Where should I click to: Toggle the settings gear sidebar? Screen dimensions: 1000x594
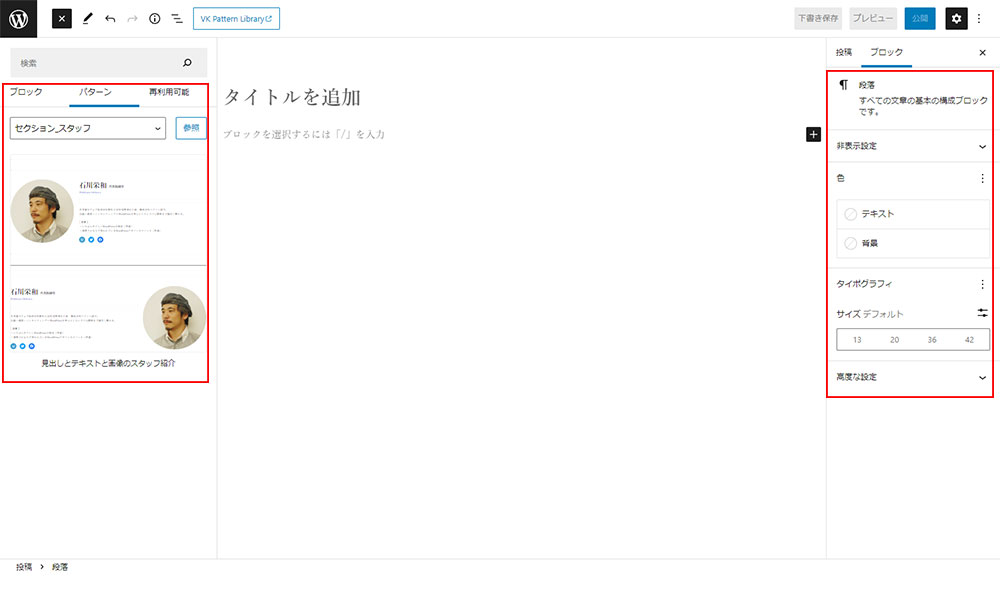tap(956, 18)
